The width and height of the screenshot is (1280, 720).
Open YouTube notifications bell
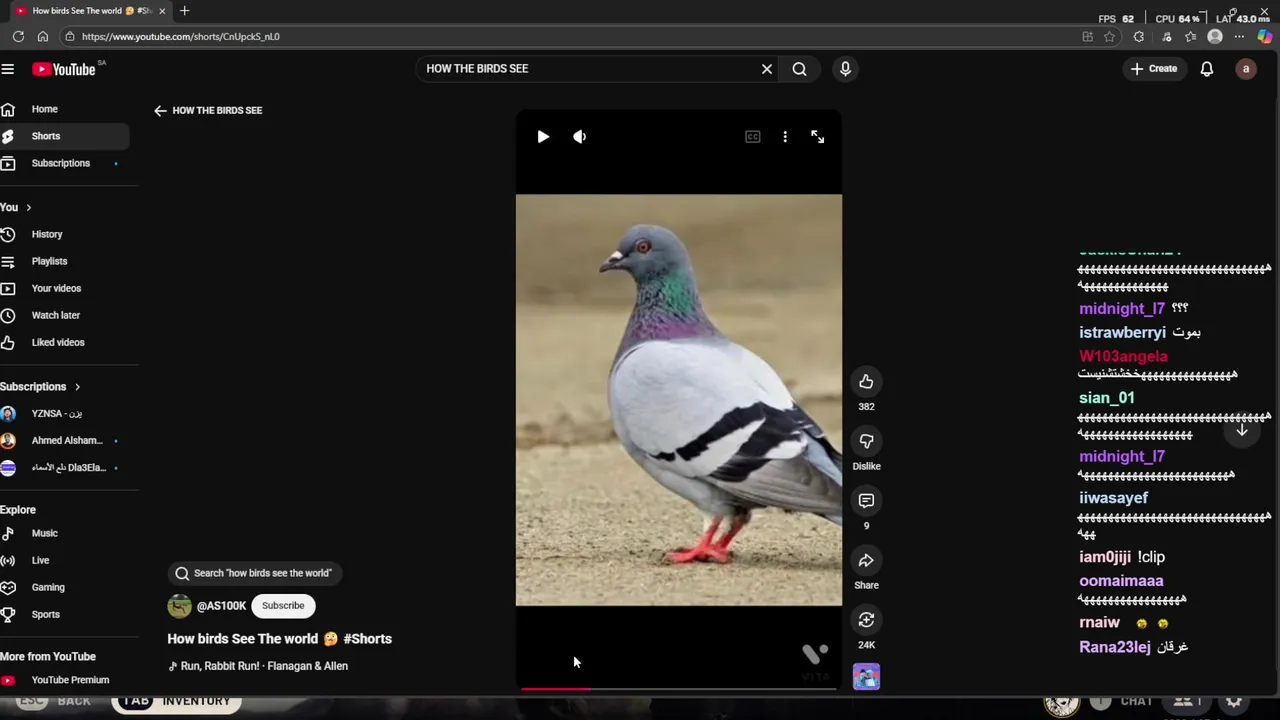coord(1207,69)
